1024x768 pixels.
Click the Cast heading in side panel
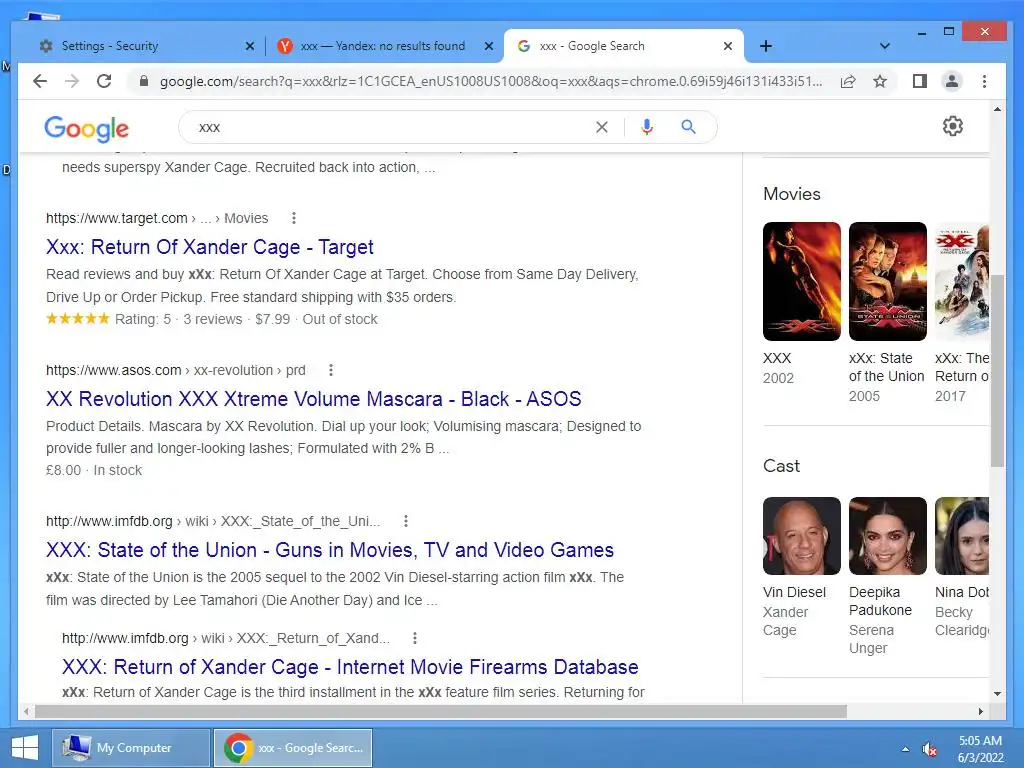(x=781, y=466)
